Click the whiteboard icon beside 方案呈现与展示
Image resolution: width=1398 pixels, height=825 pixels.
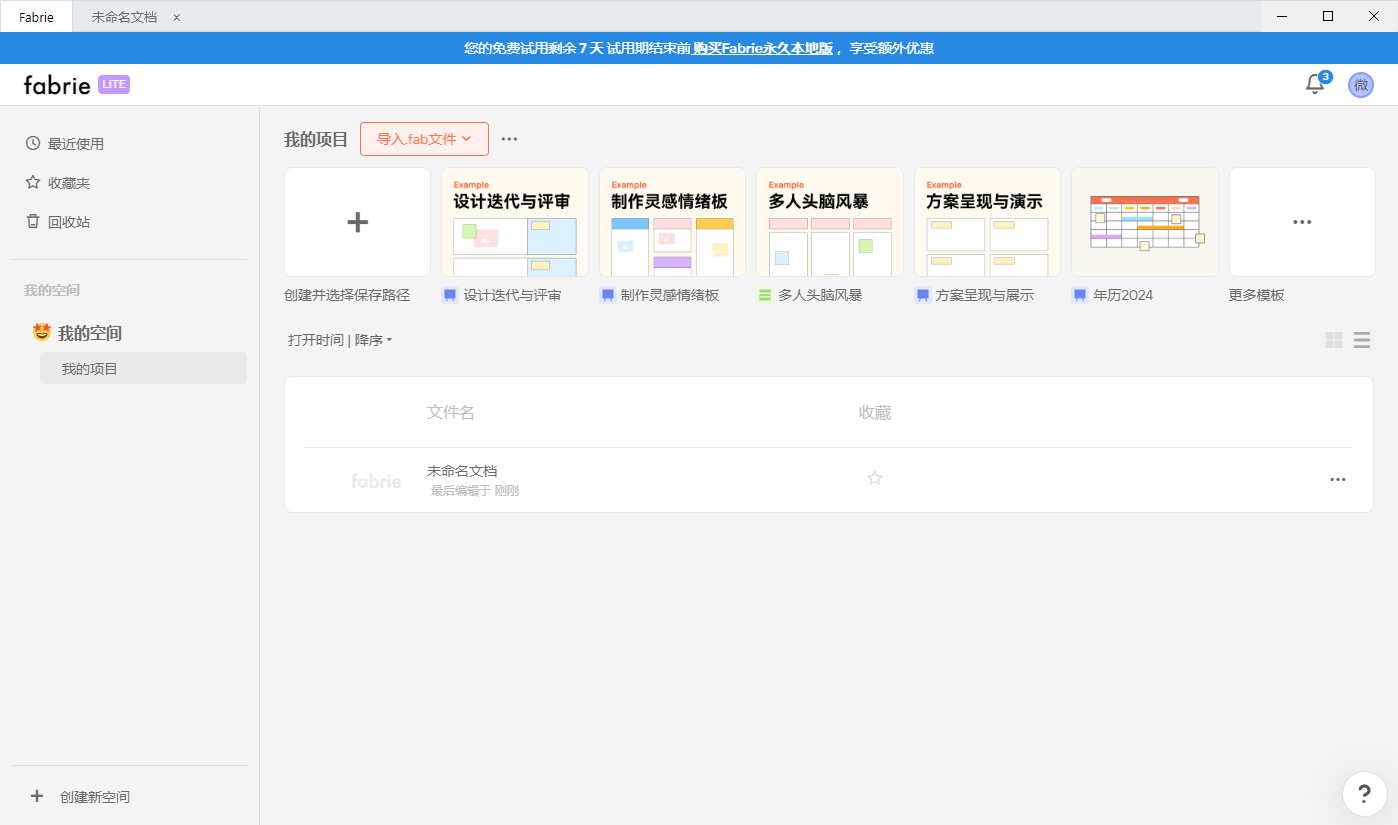coord(922,295)
